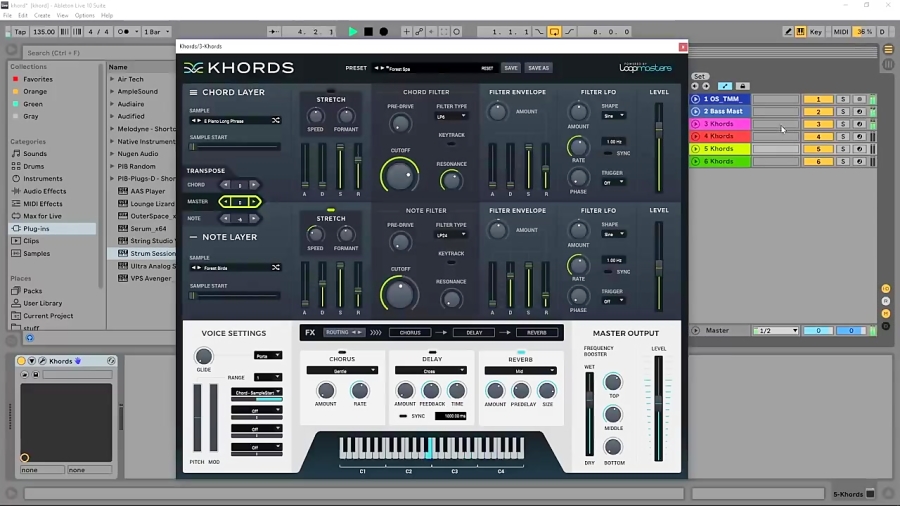Open the Create menu
Image resolution: width=900 pixels, height=506 pixels.
(42, 15)
